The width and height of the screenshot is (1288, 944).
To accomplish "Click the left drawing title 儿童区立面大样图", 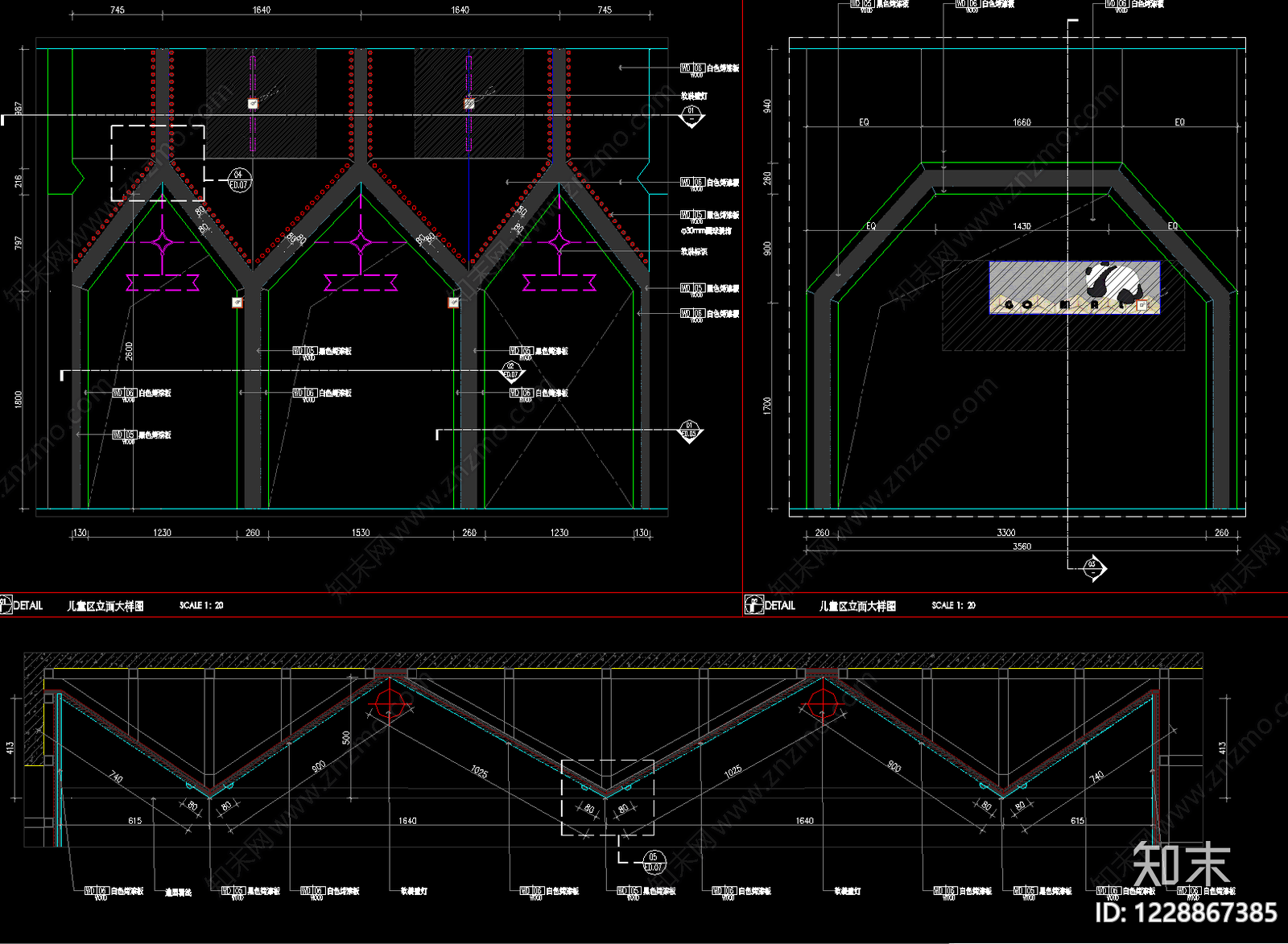I will pyautogui.click(x=105, y=606).
